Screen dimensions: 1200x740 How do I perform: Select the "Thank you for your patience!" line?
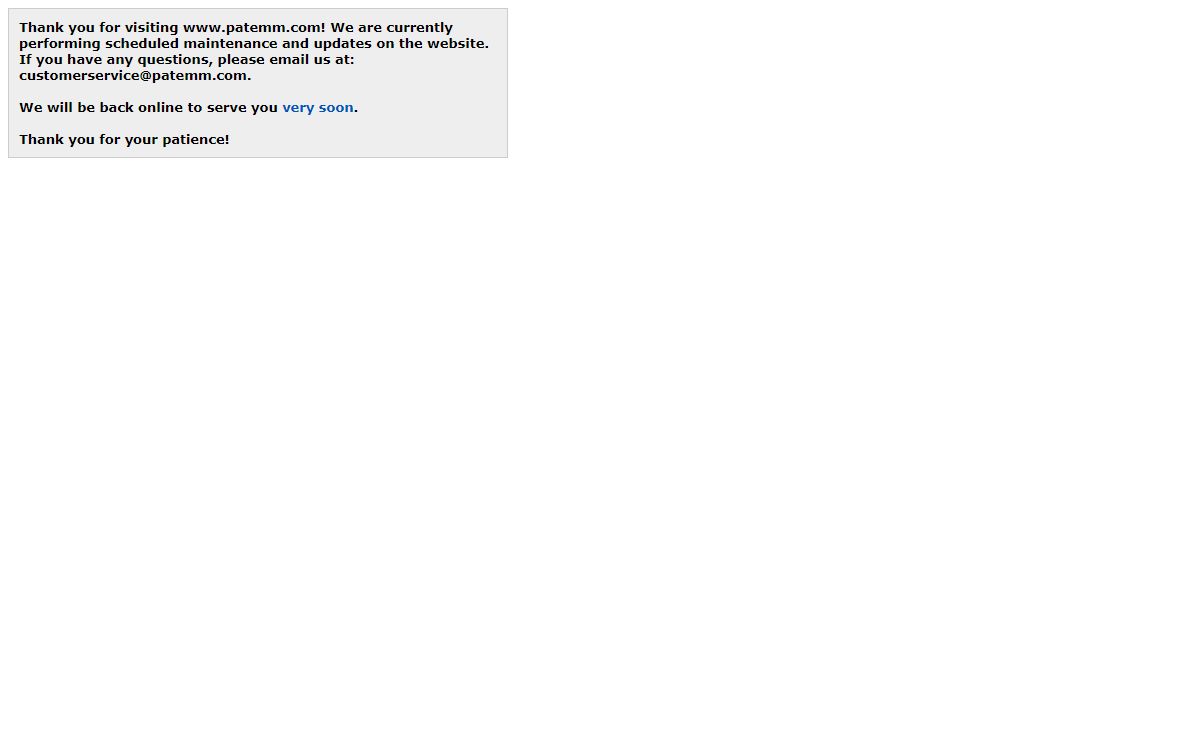(124, 140)
